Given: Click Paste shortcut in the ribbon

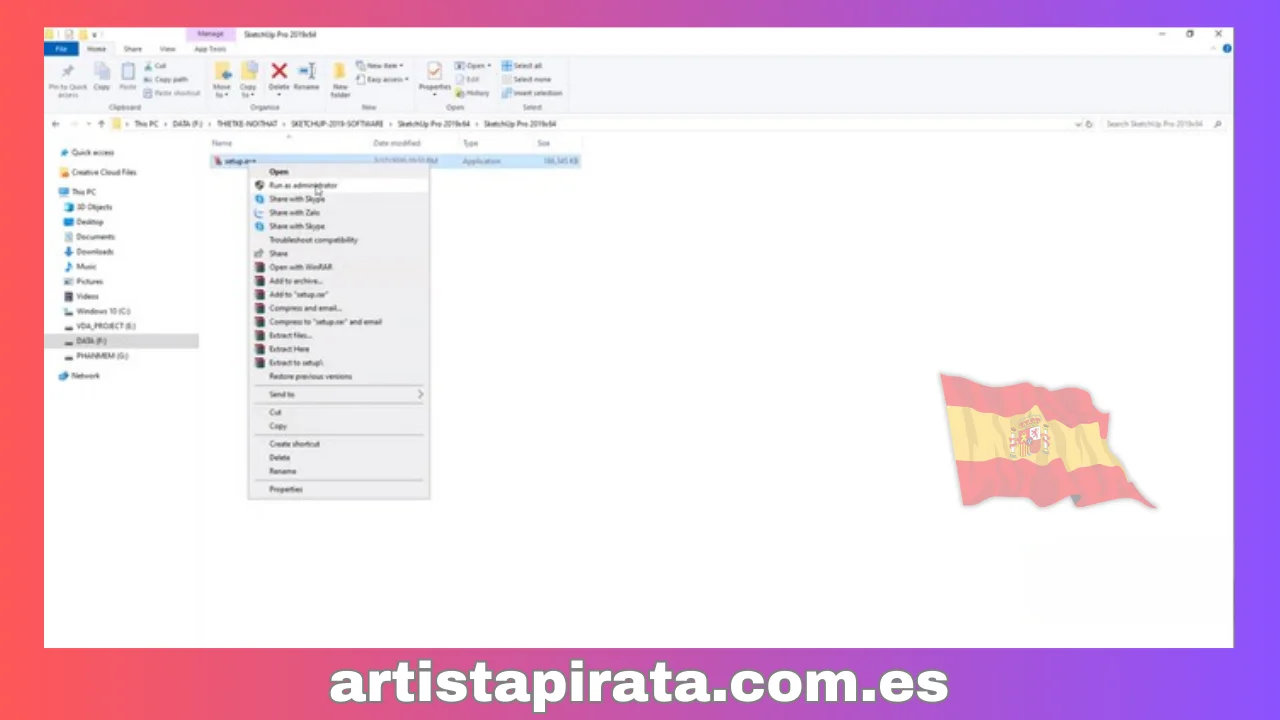Looking at the screenshot, I should tap(171, 93).
